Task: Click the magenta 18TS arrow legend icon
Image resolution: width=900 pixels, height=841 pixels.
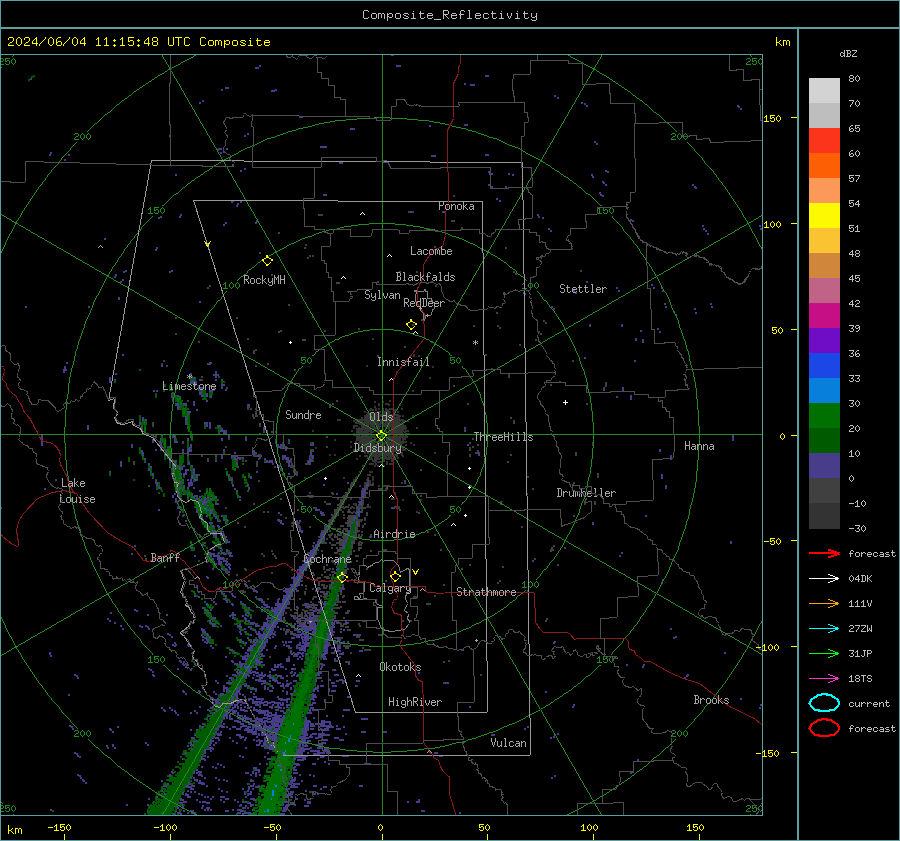Action: [824, 679]
